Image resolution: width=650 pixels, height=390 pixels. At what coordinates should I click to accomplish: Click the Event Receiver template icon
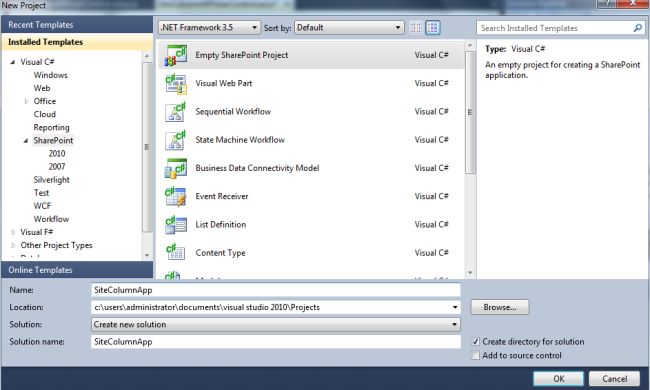tap(176, 196)
